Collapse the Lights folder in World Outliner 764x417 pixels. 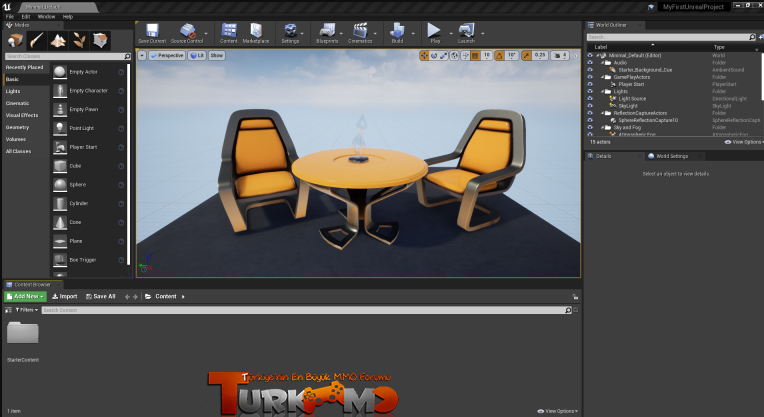pos(602,92)
